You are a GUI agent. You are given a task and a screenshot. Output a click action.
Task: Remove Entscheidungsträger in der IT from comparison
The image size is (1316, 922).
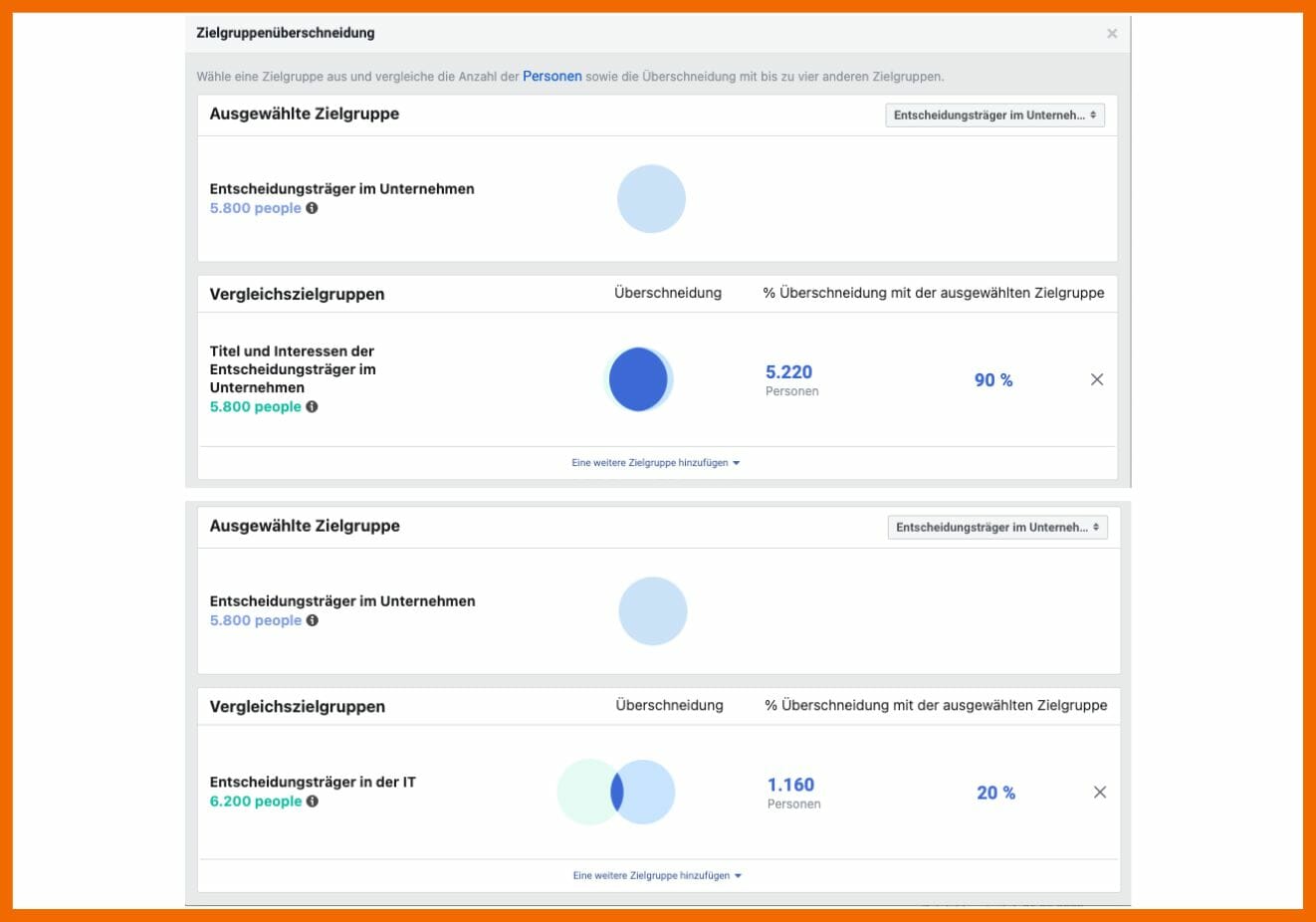pyautogui.click(x=1100, y=793)
